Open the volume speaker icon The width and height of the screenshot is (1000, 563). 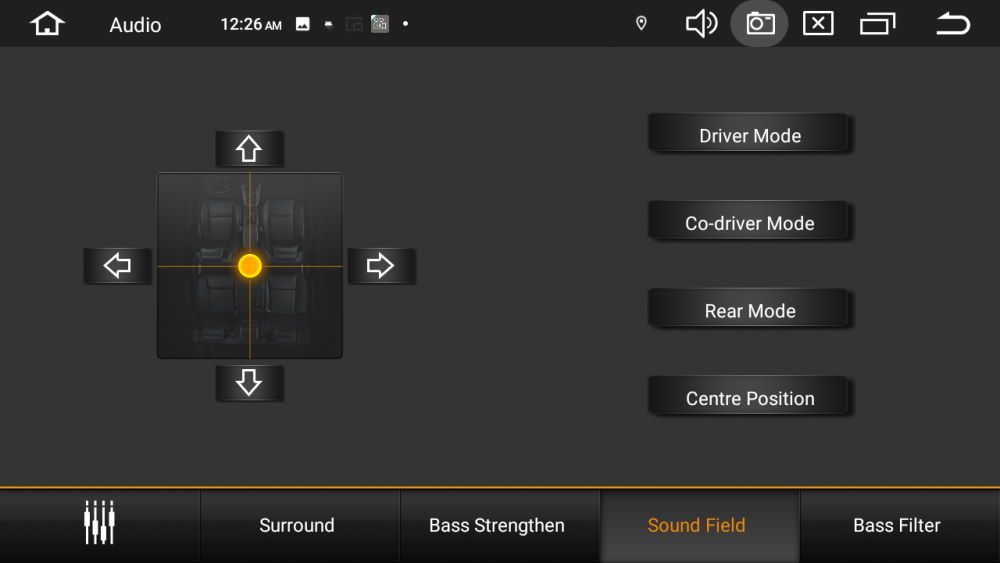(701, 24)
